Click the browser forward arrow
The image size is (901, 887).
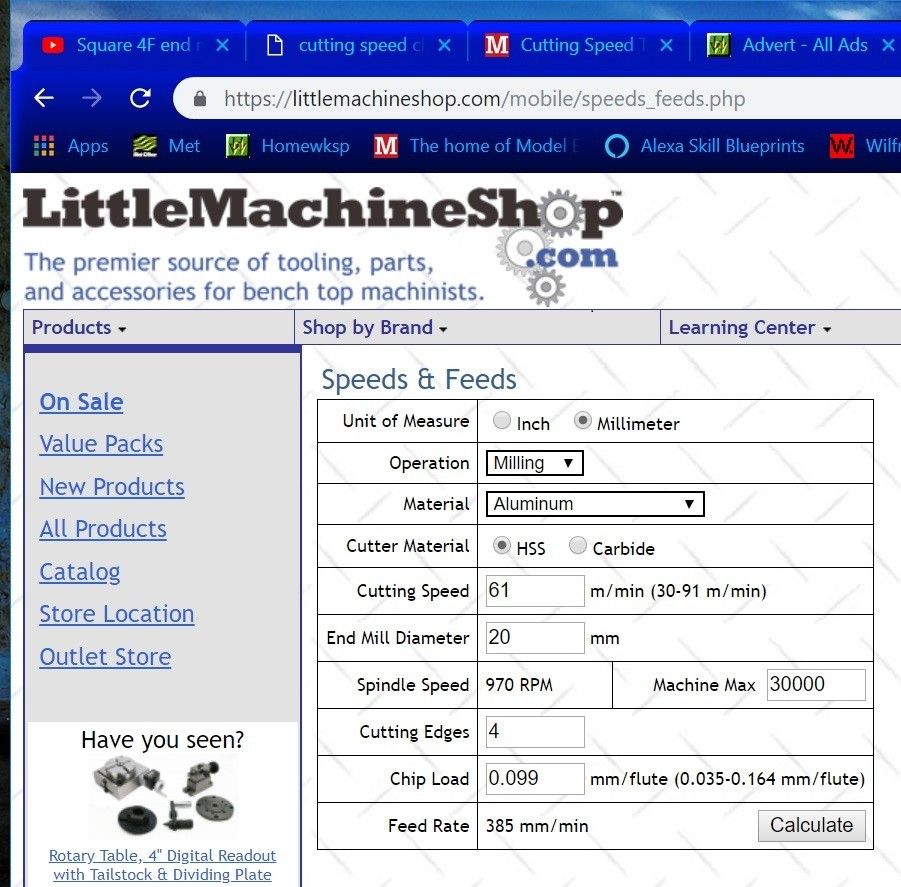[x=92, y=98]
